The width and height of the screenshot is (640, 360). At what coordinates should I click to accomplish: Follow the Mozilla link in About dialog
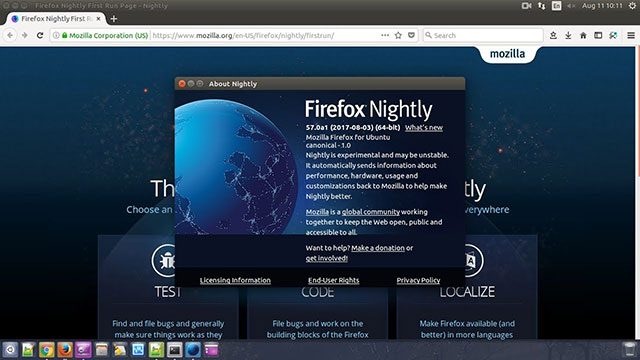[317, 212]
